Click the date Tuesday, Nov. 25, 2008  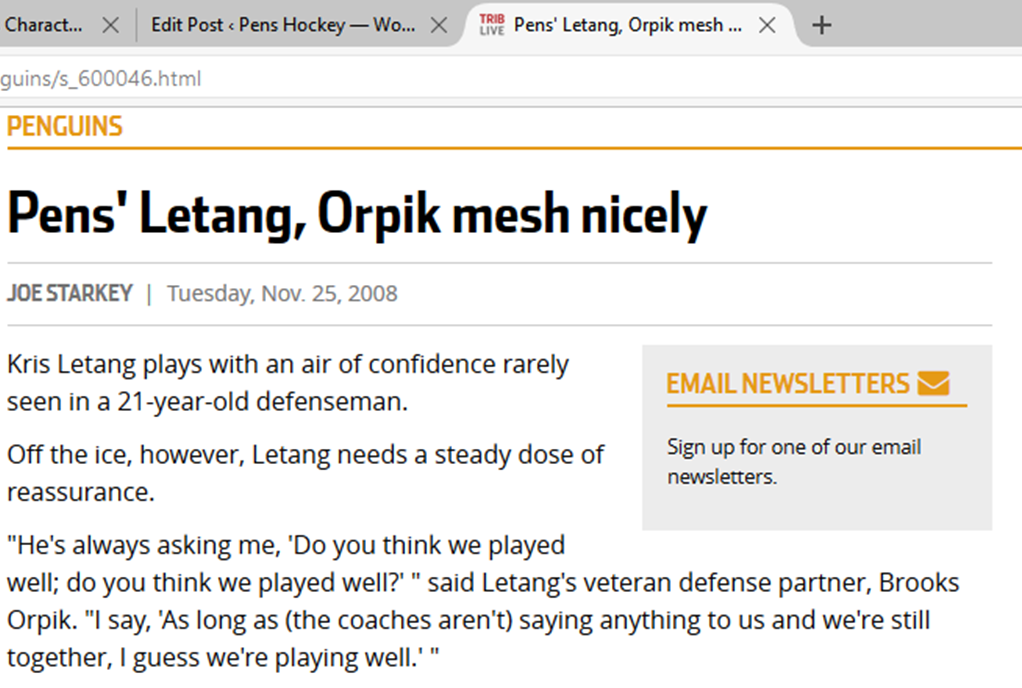[282, 294]
